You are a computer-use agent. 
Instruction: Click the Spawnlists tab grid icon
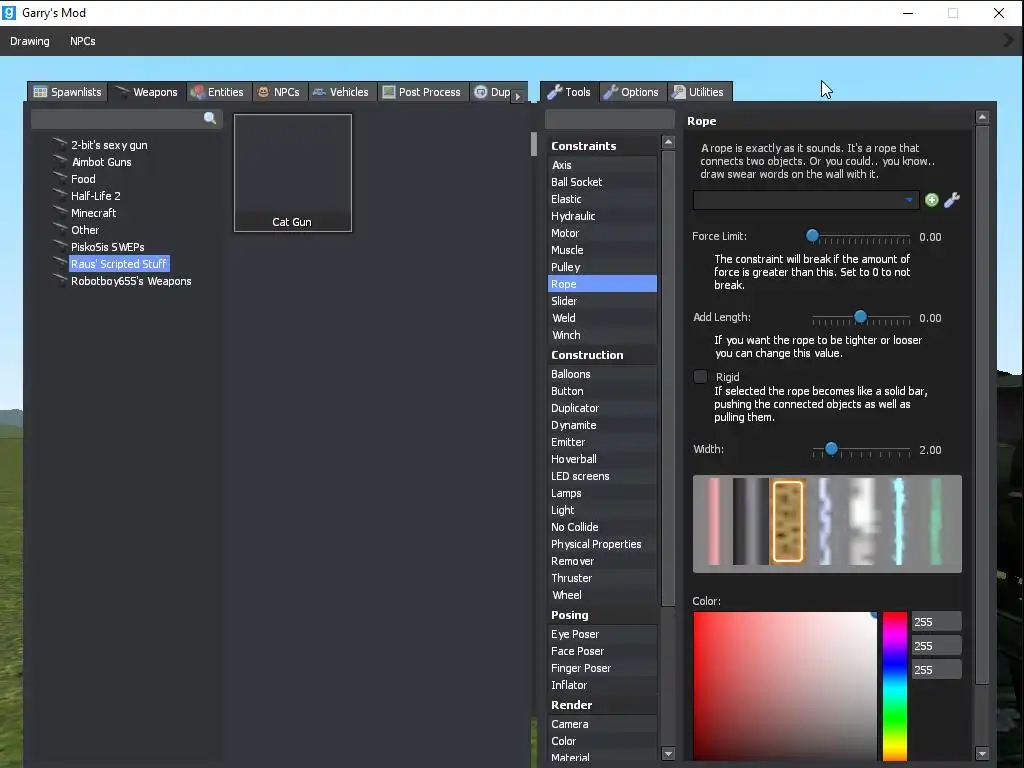40,92
